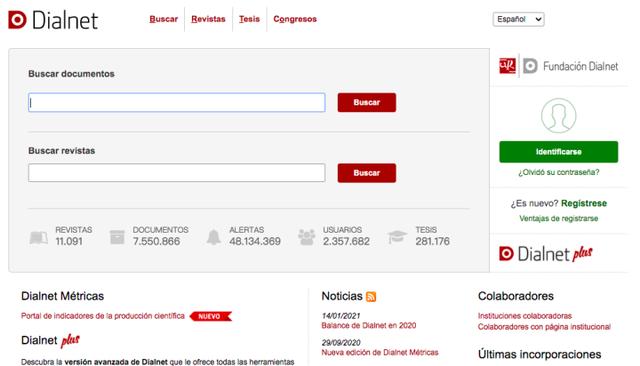
Task: Select the Revistas count 11.091
Action: click(69, 242)
